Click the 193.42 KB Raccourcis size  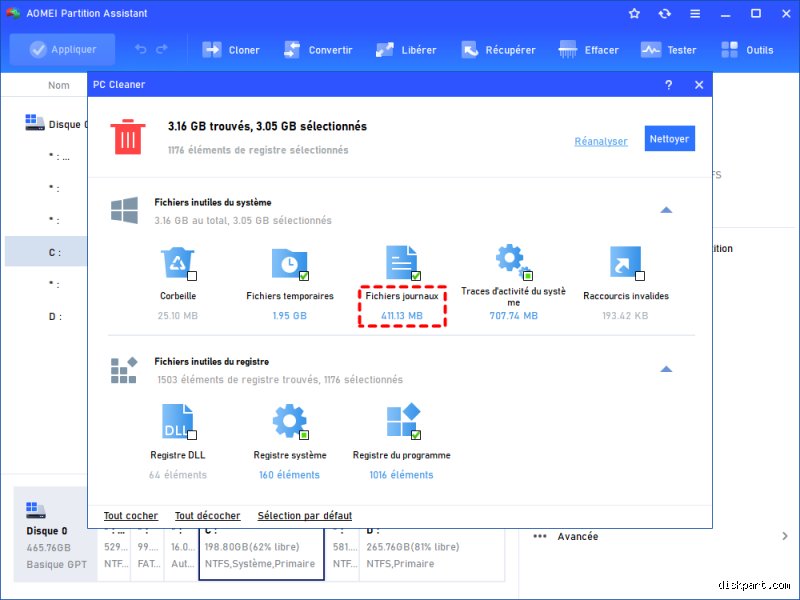coord(625,315)
